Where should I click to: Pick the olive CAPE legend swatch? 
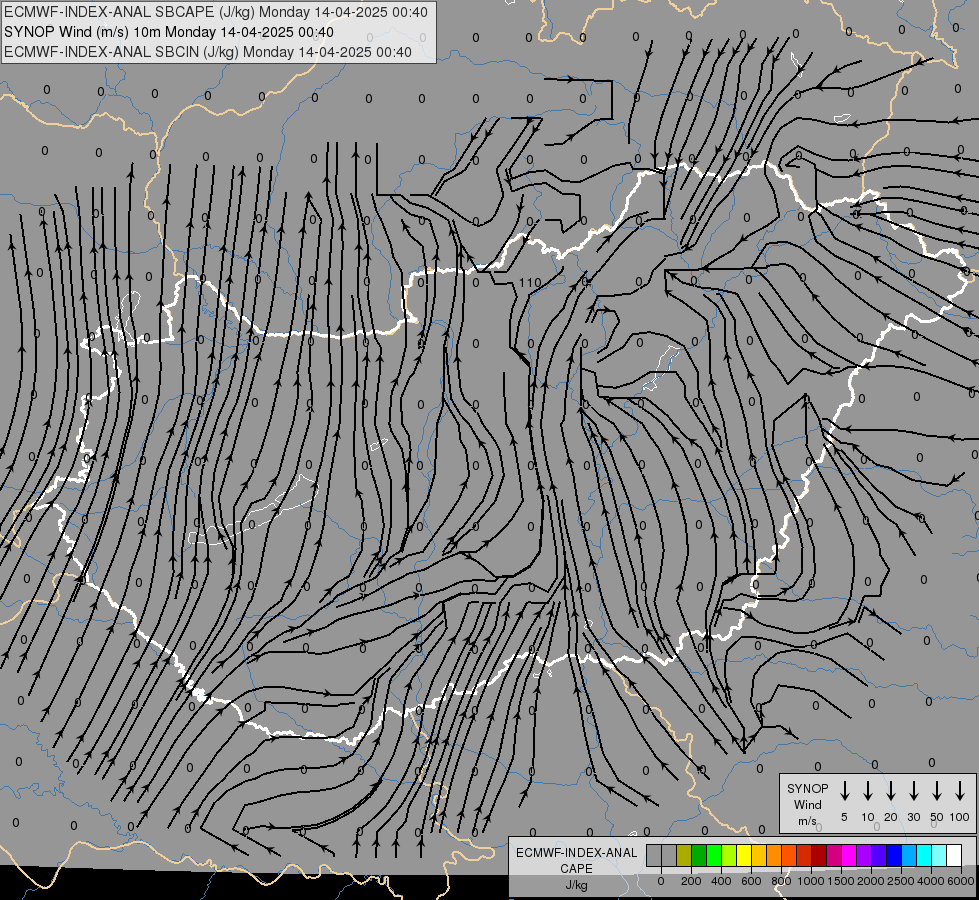click(x=684, y=855)
